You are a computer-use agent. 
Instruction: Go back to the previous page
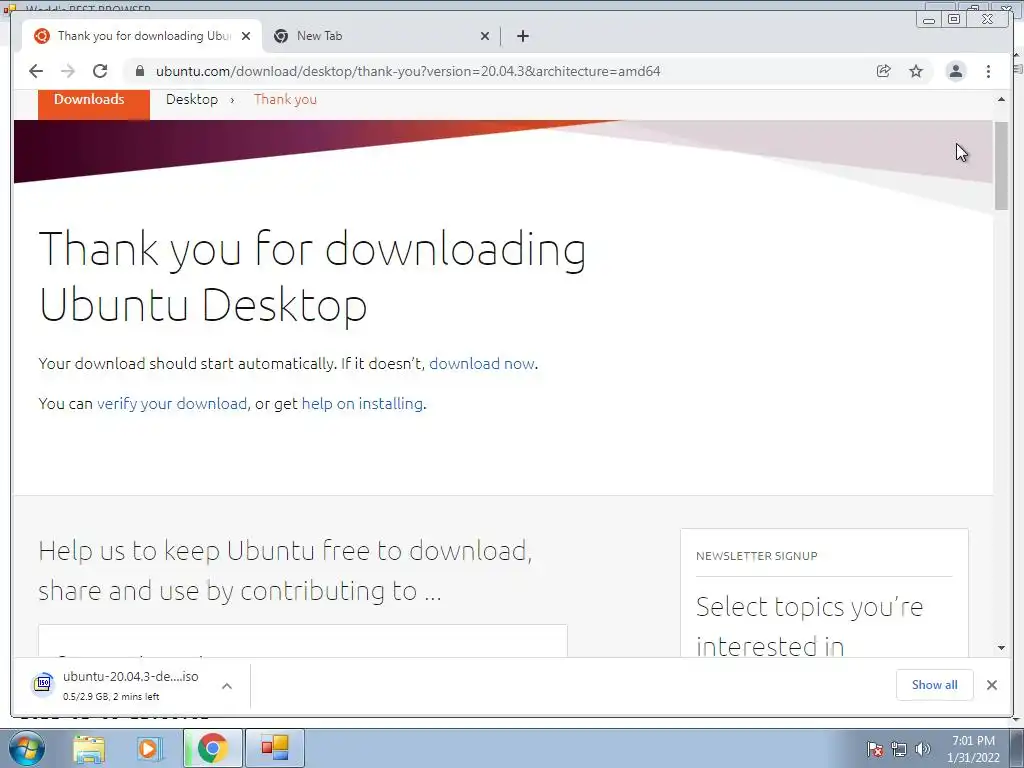(x=36, y=71)
